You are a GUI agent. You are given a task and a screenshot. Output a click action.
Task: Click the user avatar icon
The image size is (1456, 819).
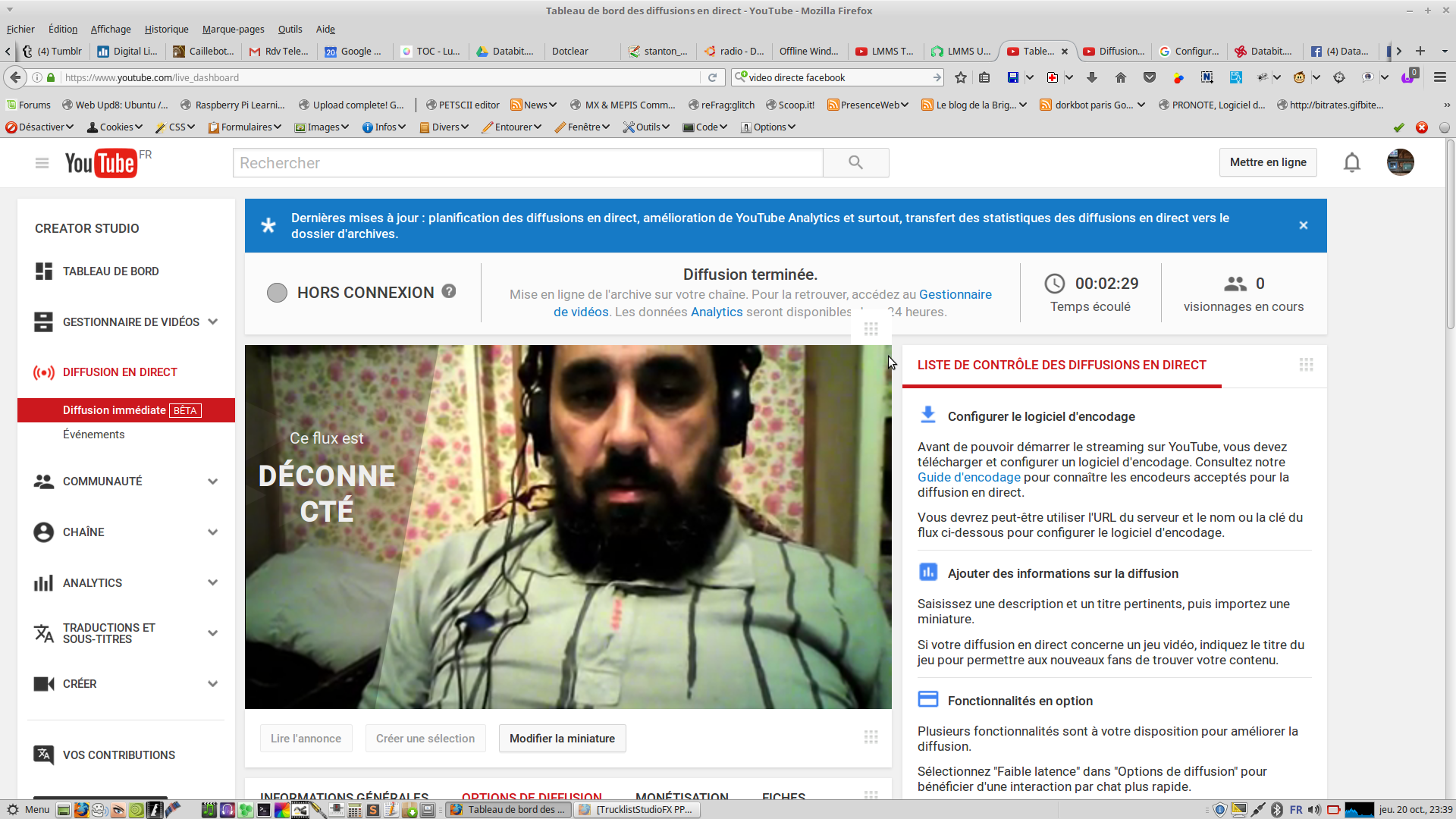pyautogui.click(x=1400, y=162)
